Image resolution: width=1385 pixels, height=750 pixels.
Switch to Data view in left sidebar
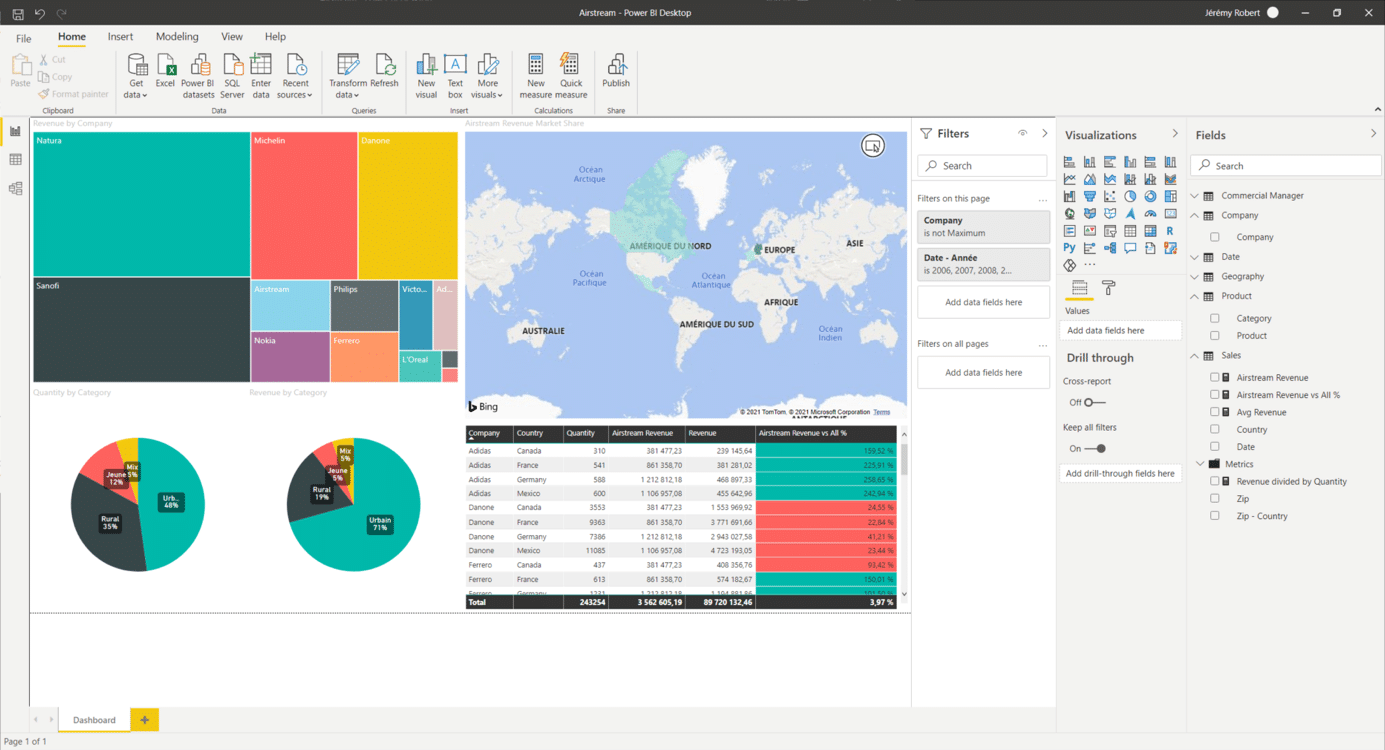[x=15, y=160]
